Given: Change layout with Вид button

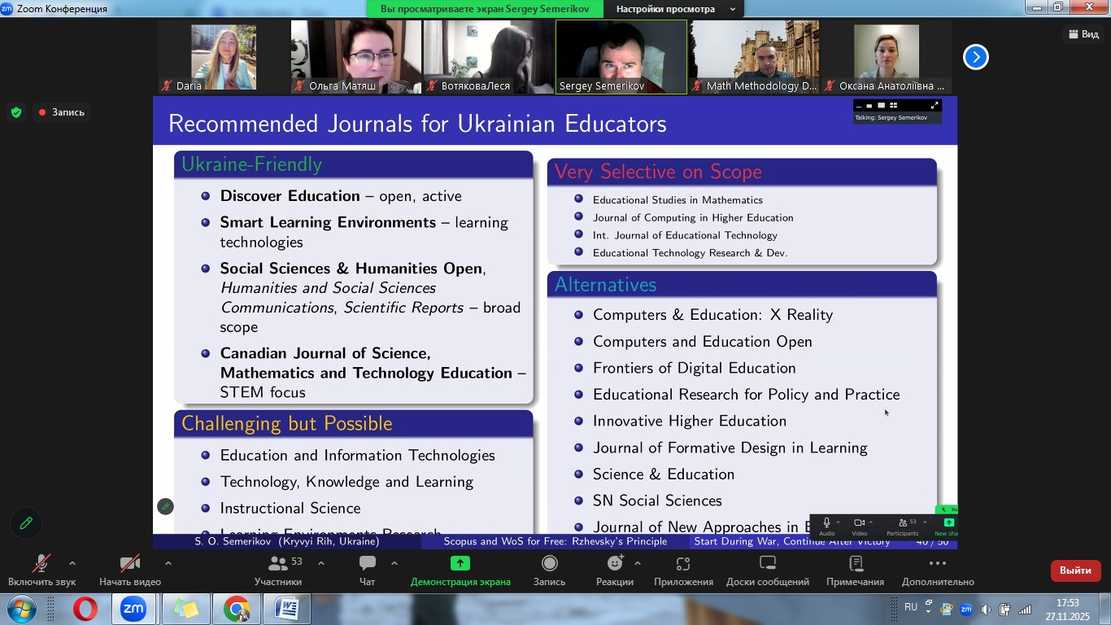Looking at the screenshot, I should [x=1082, y=34].
